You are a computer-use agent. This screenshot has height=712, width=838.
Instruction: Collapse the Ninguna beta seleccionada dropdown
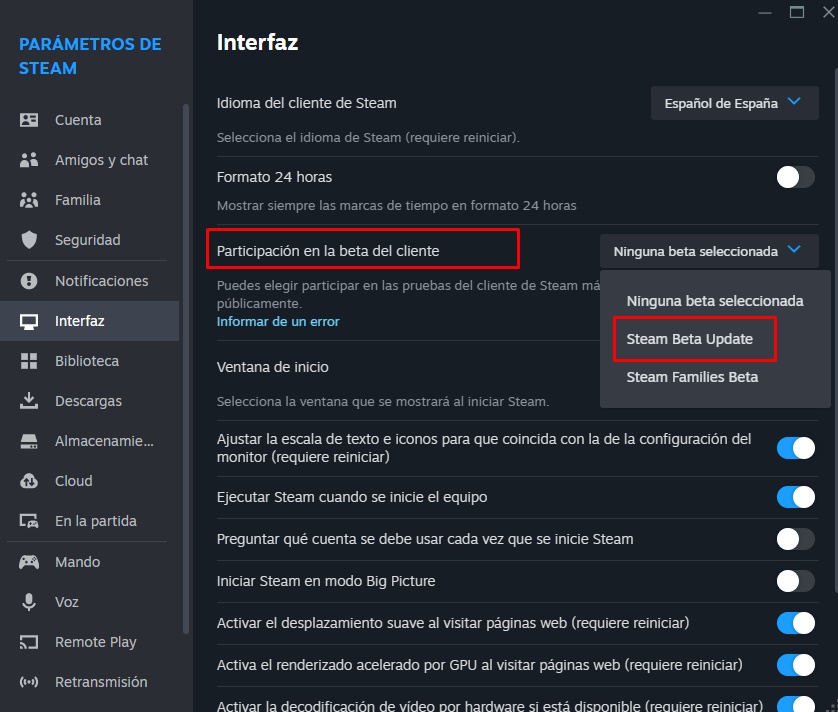click(x=709, y=251)
